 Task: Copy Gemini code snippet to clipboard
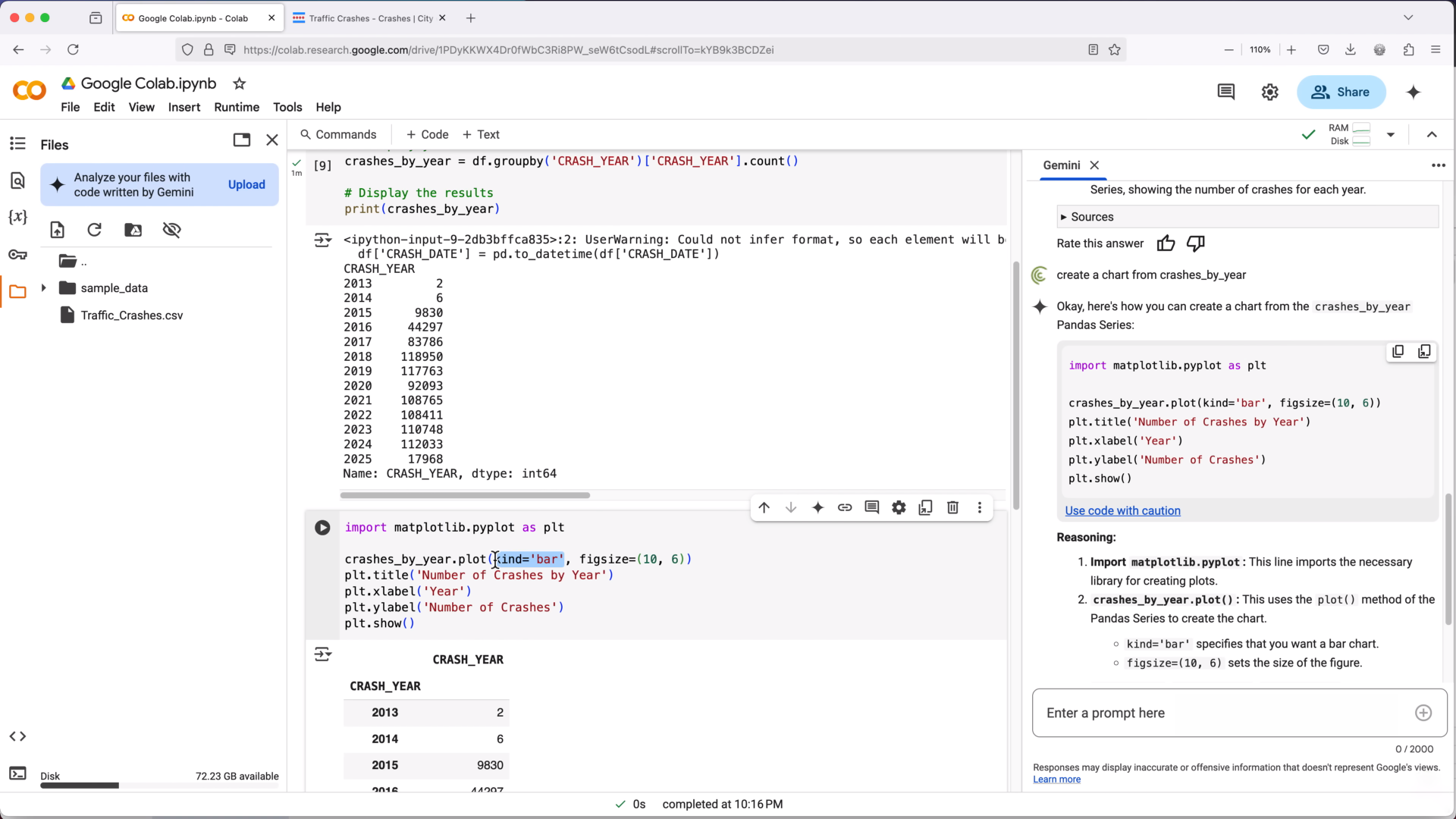click(1398, 352)
